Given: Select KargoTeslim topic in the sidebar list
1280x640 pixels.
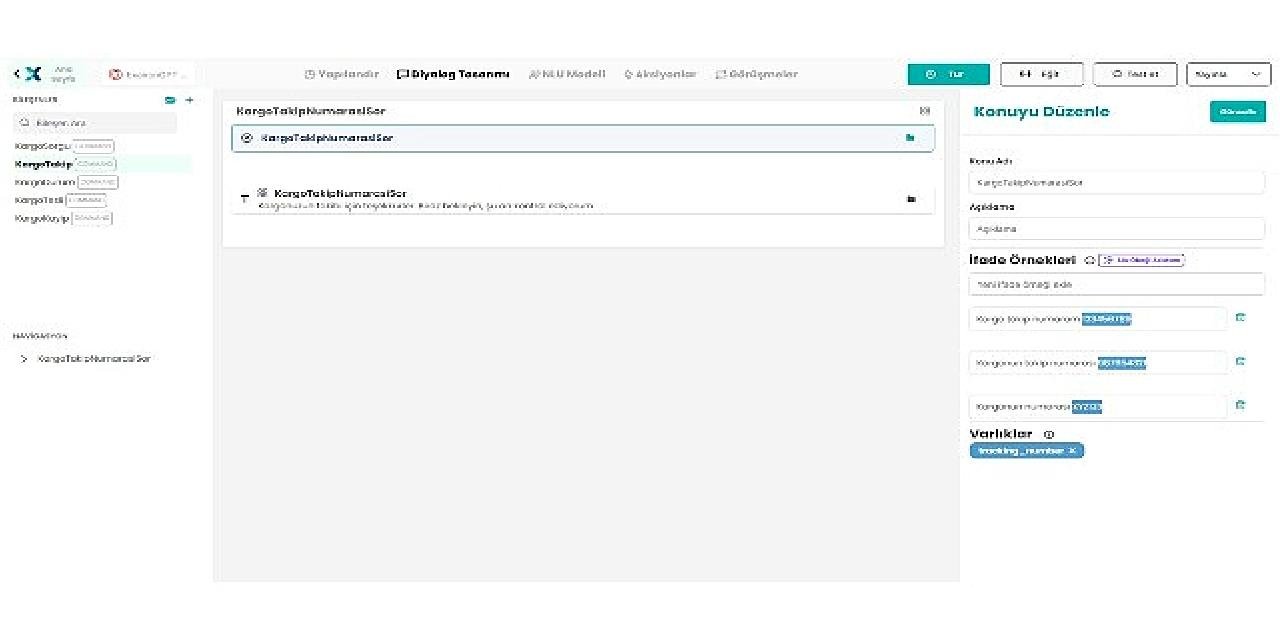Looking at the screenshot, I should click(40, 200).
